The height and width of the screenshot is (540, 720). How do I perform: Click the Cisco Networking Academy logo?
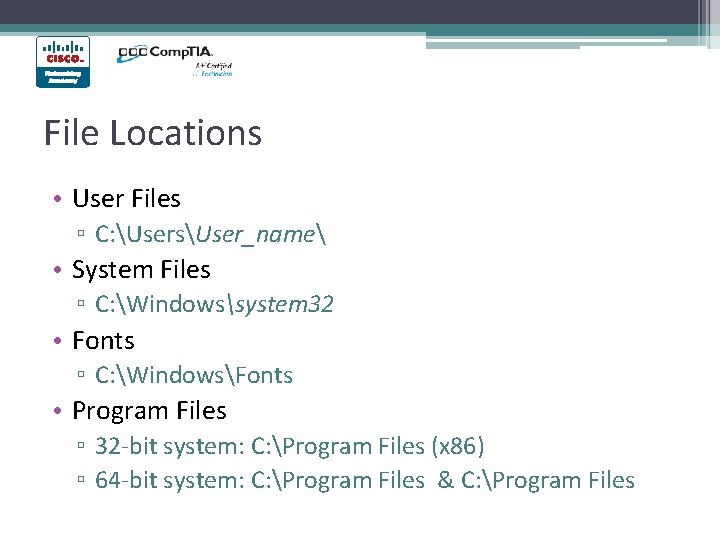point(63,62)
